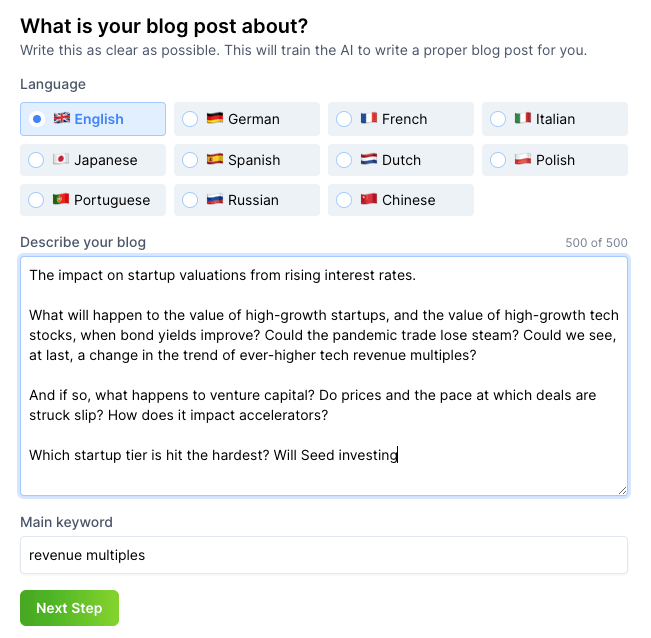Select the Portuguese language radio button
This screenshot has height=638, width=651.
[36, 200]
